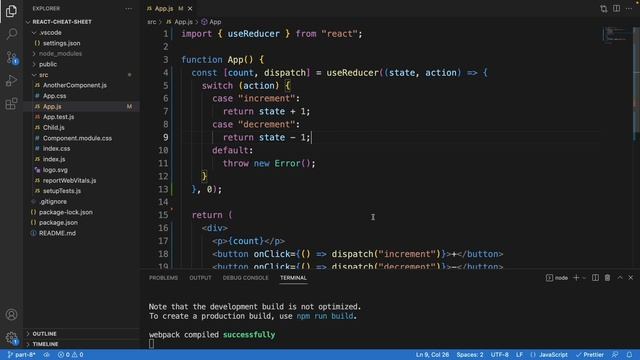Kill the terminal with trash icon
The width and height of the screenshot is (640, 360).
(607, 278)
